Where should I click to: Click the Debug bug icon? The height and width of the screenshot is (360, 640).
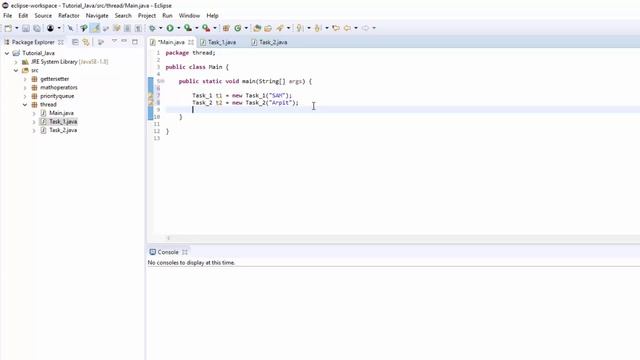[152, 28]
